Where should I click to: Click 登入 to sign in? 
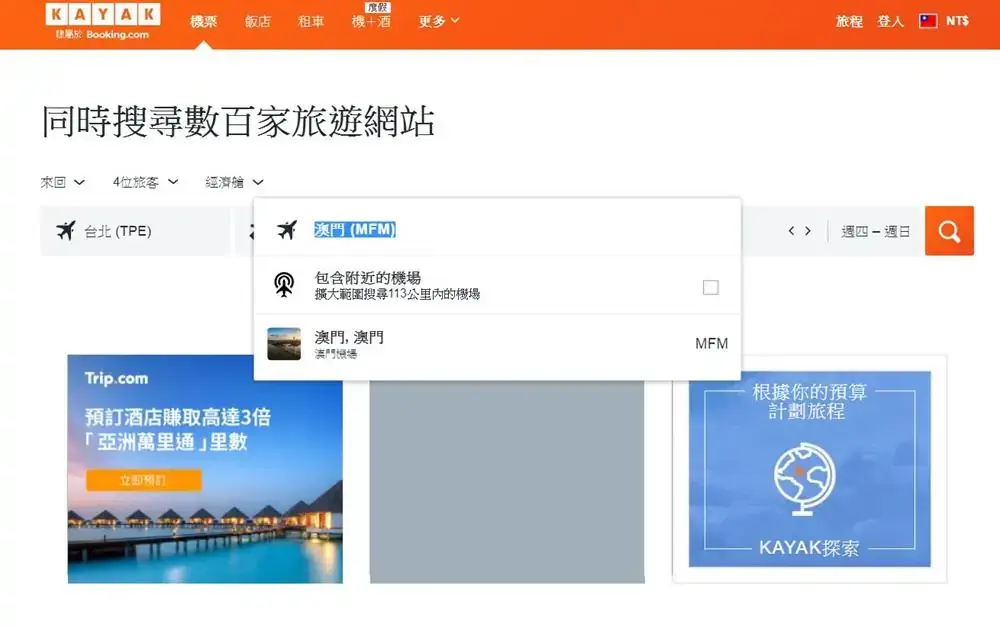(x=890, y=22)
